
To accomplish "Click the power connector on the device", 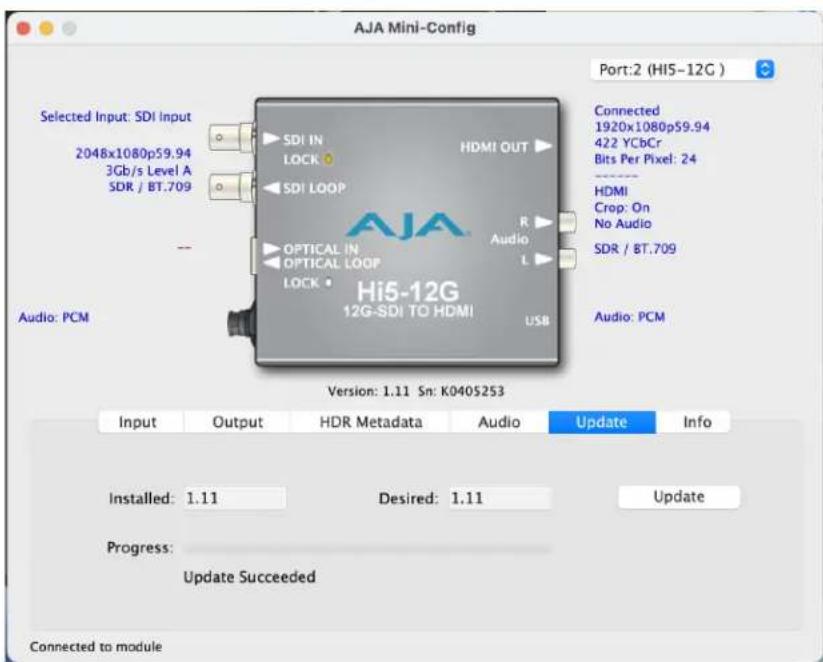I will 240,323.
